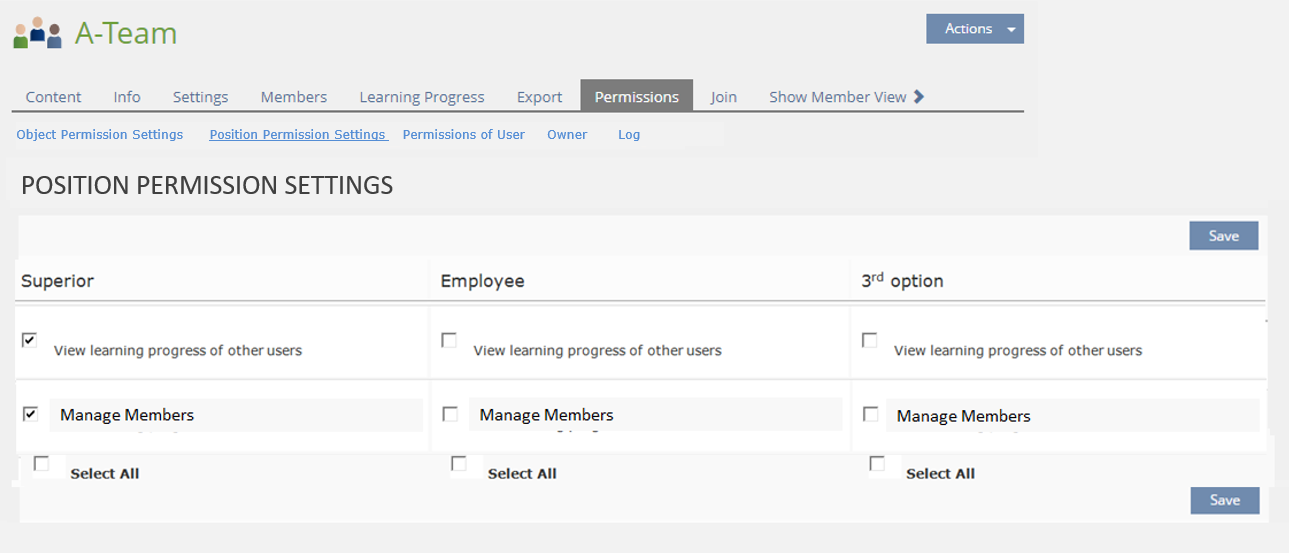Open the Owner subtab link

[x=567, y=134]
